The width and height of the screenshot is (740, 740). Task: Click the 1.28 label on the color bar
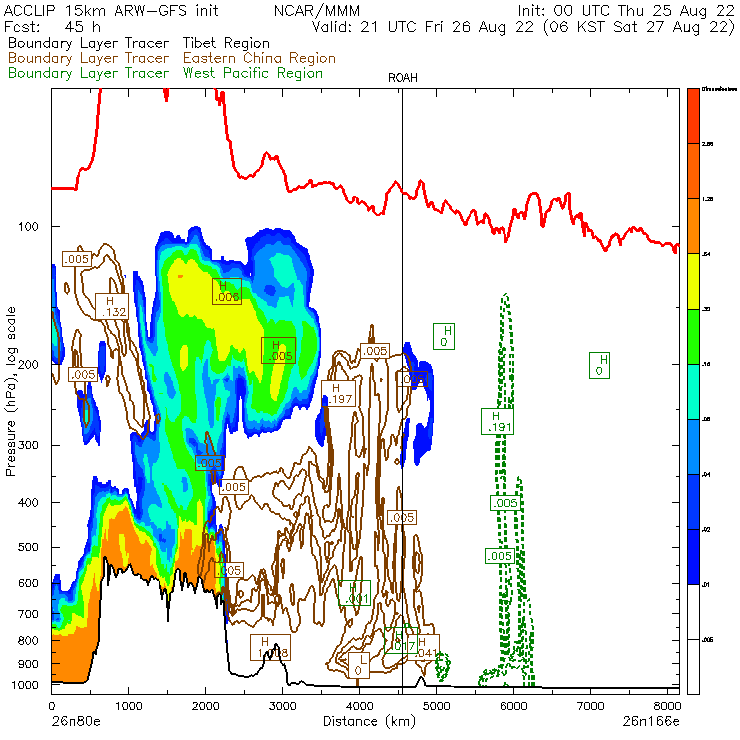[707, 199]
